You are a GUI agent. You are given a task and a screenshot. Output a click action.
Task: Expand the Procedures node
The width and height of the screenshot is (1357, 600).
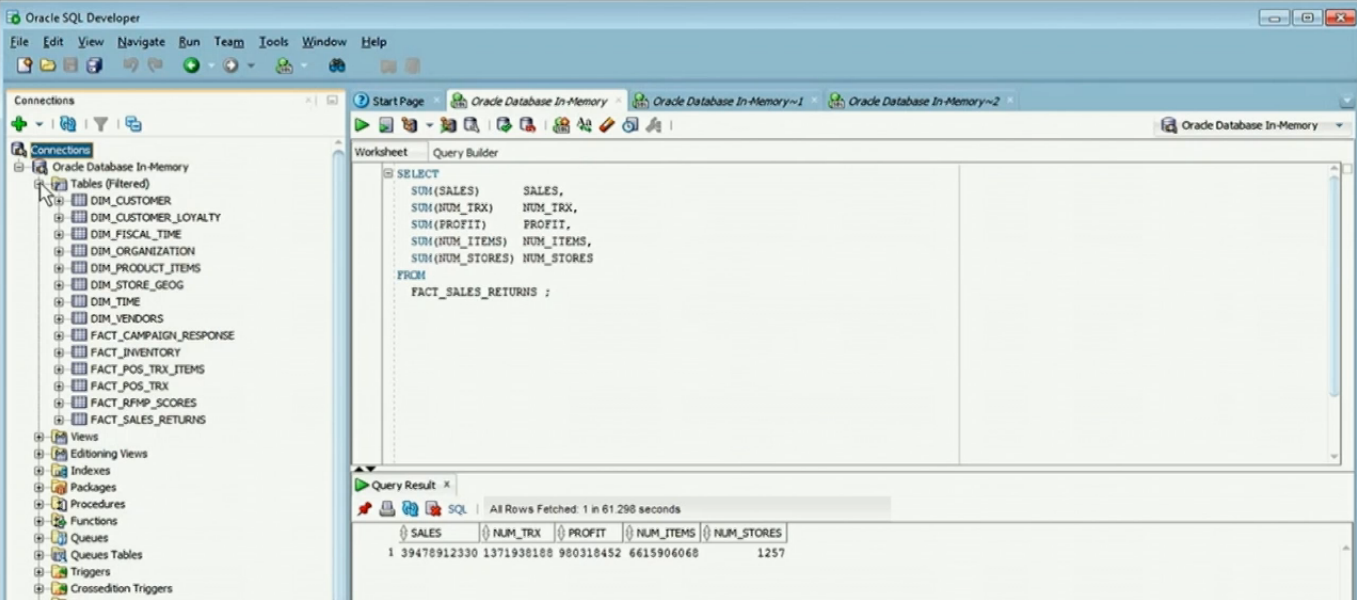39,504
